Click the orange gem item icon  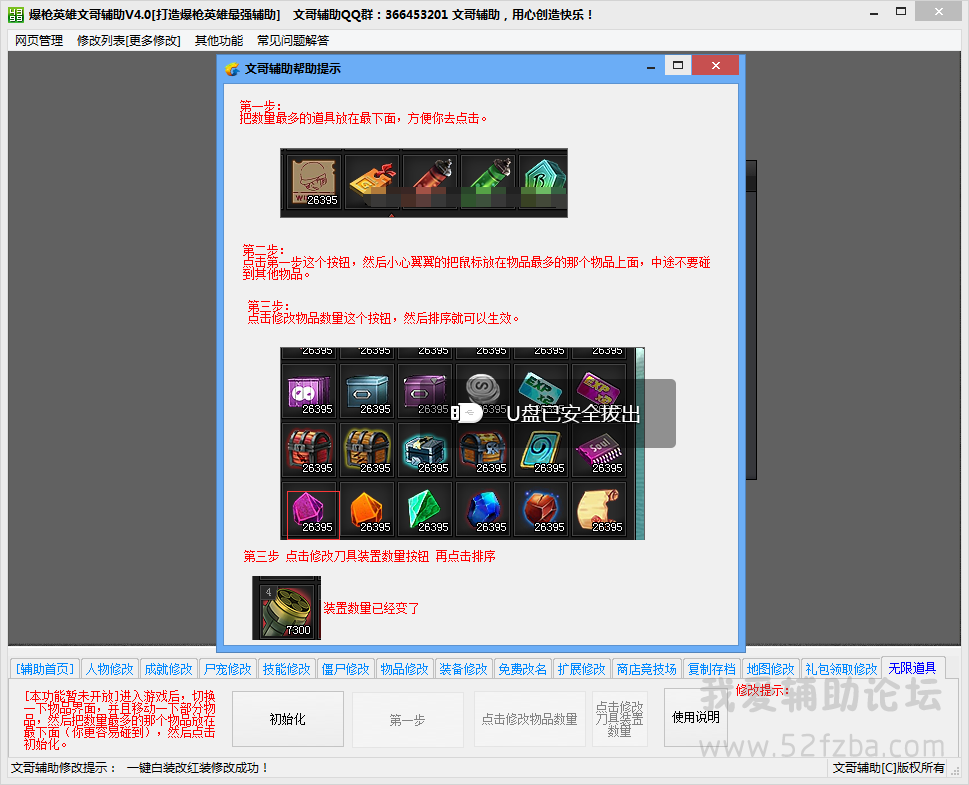click(x=368, y=511)
